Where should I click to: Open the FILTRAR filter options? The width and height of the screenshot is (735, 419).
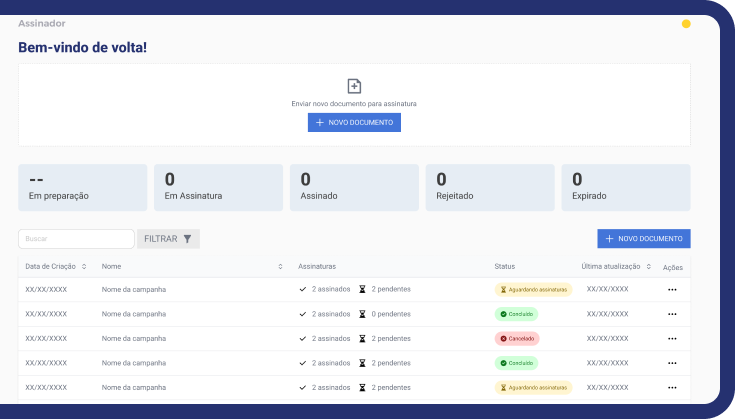tap(168, 239)
